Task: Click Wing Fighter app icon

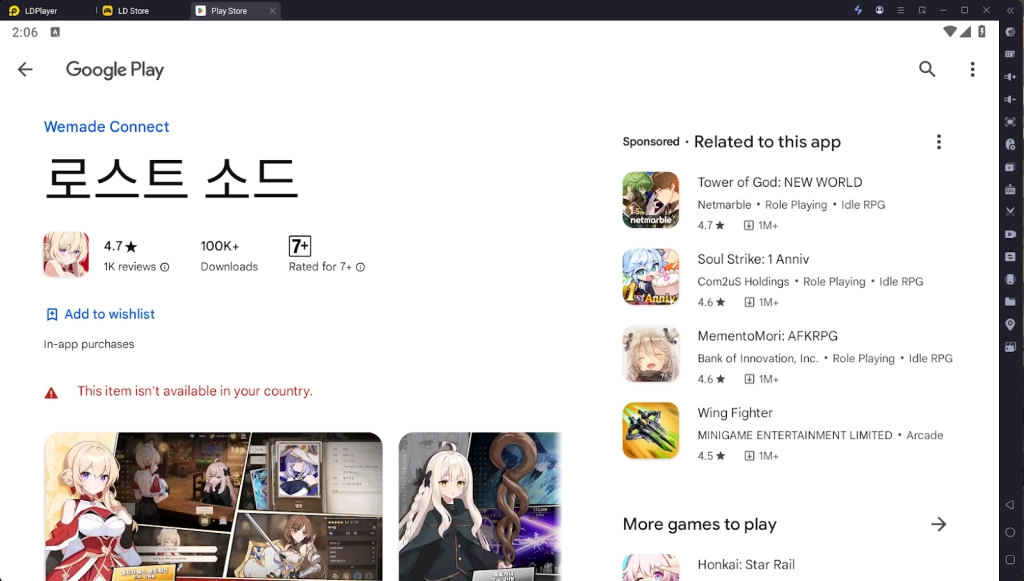Action: click(x=650, y=430)
